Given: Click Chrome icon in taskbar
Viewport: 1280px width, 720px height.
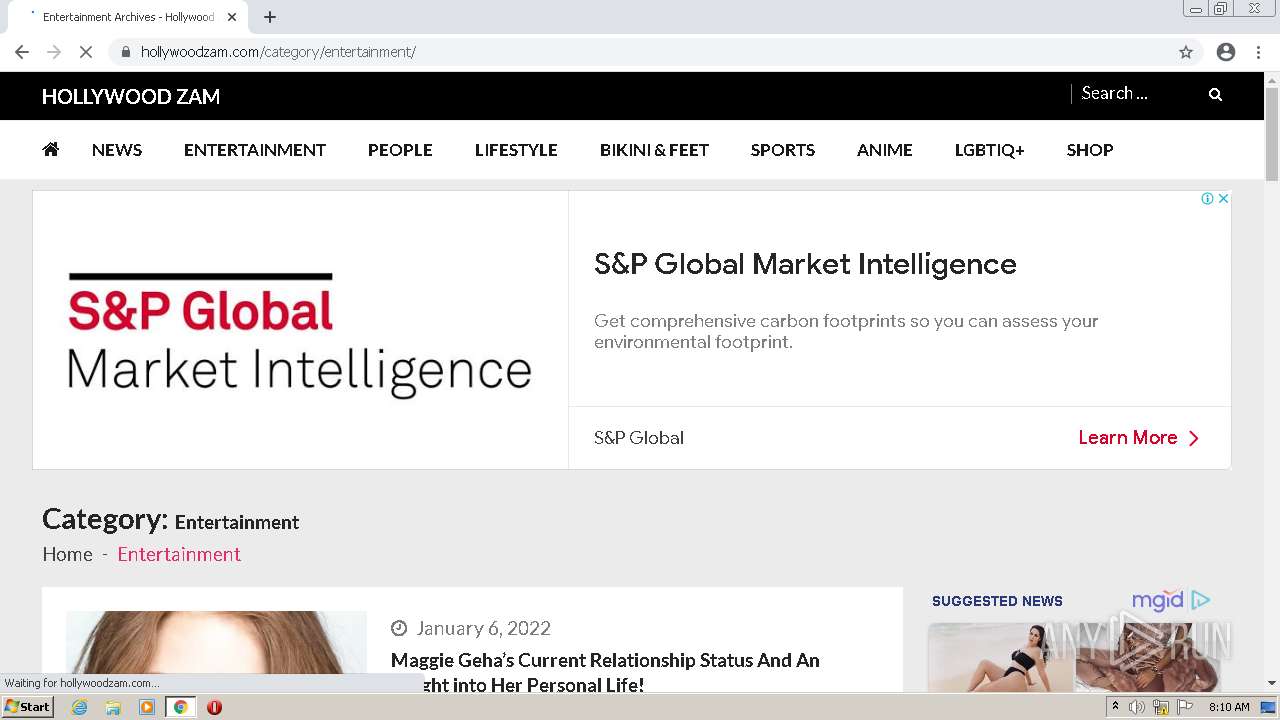Looking at the screenshot, I should coord(180,707).
